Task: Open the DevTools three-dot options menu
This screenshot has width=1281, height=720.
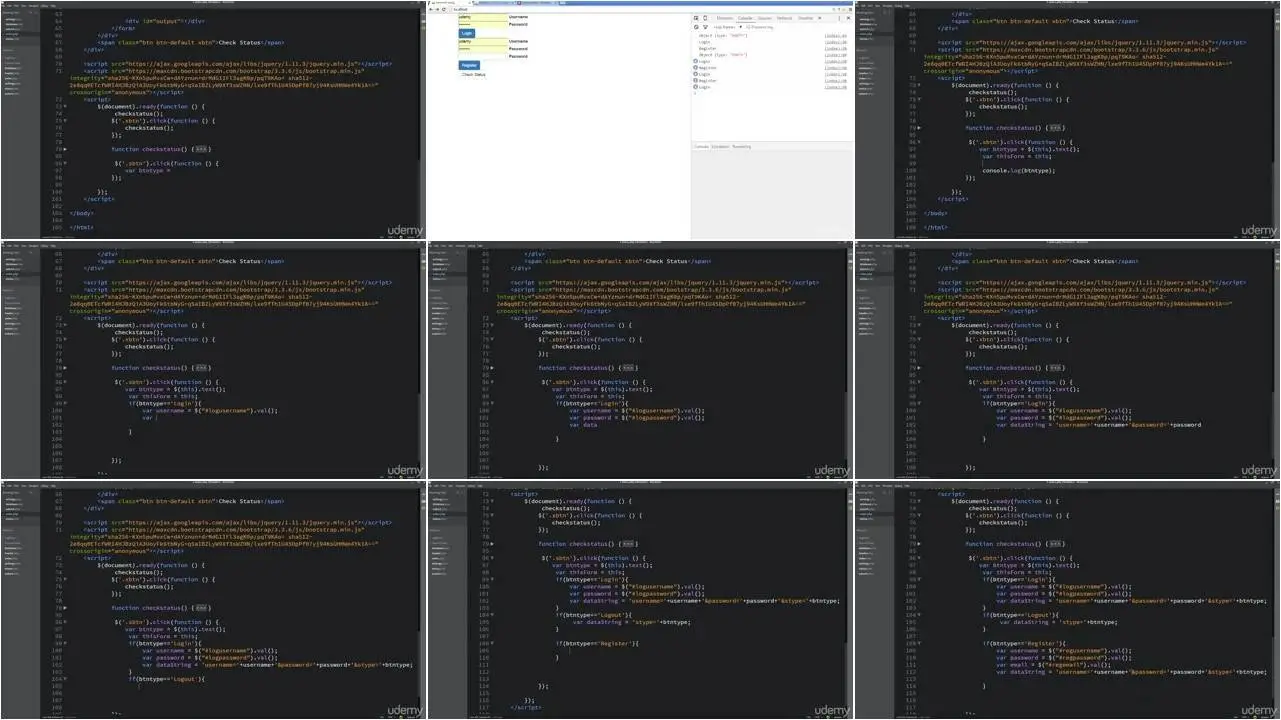Action: [839, 18]
